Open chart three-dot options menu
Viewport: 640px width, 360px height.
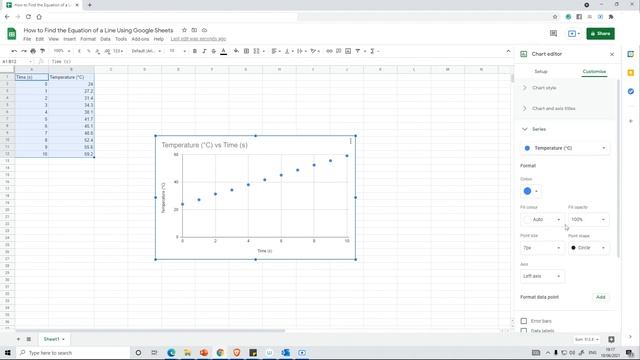click(x=350, y=141)
